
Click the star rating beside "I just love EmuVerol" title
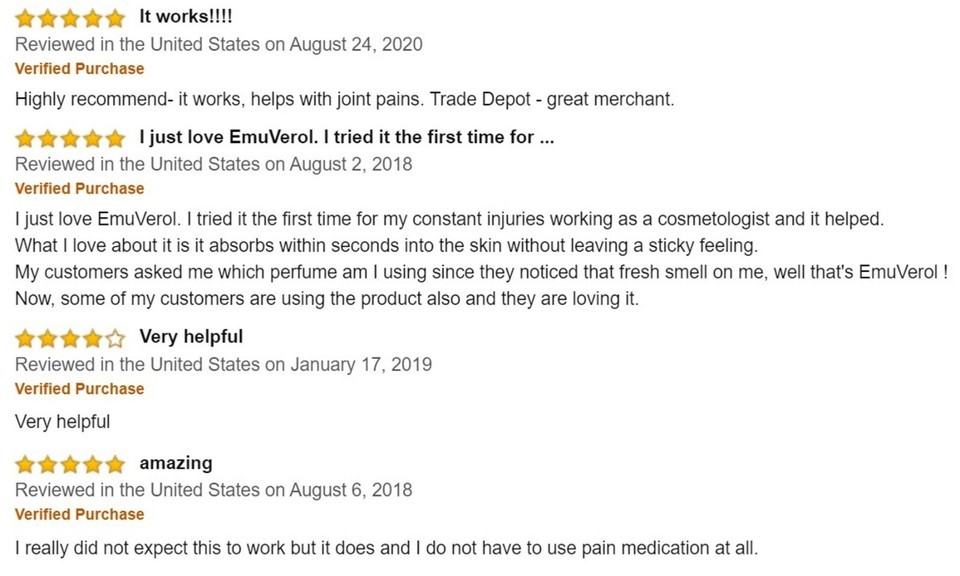click(x=70, y=138)
